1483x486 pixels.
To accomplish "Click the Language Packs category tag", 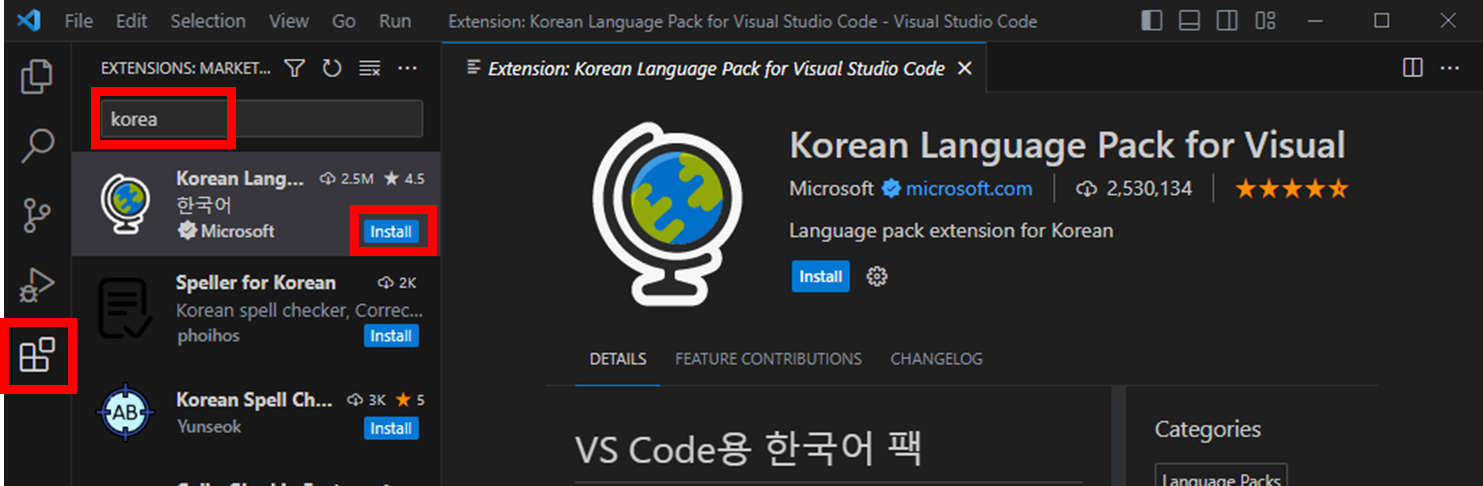I will [1220, 476].
